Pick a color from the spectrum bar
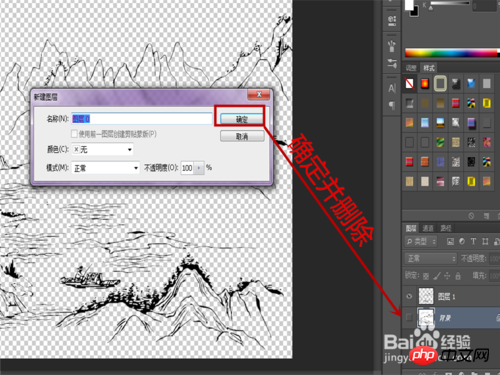The image size is (500, 375). pyautogui.click(x=451, y=53)
